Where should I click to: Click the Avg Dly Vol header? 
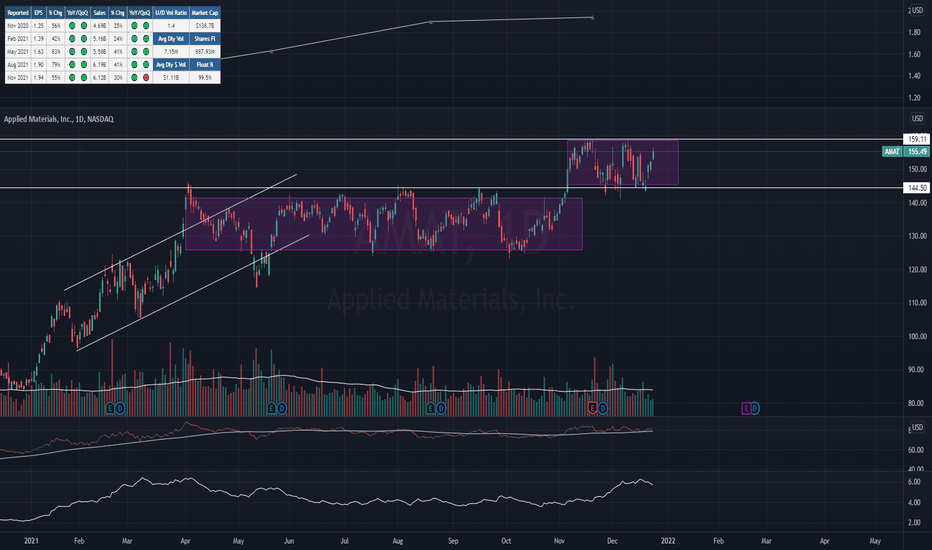[171, 39]
